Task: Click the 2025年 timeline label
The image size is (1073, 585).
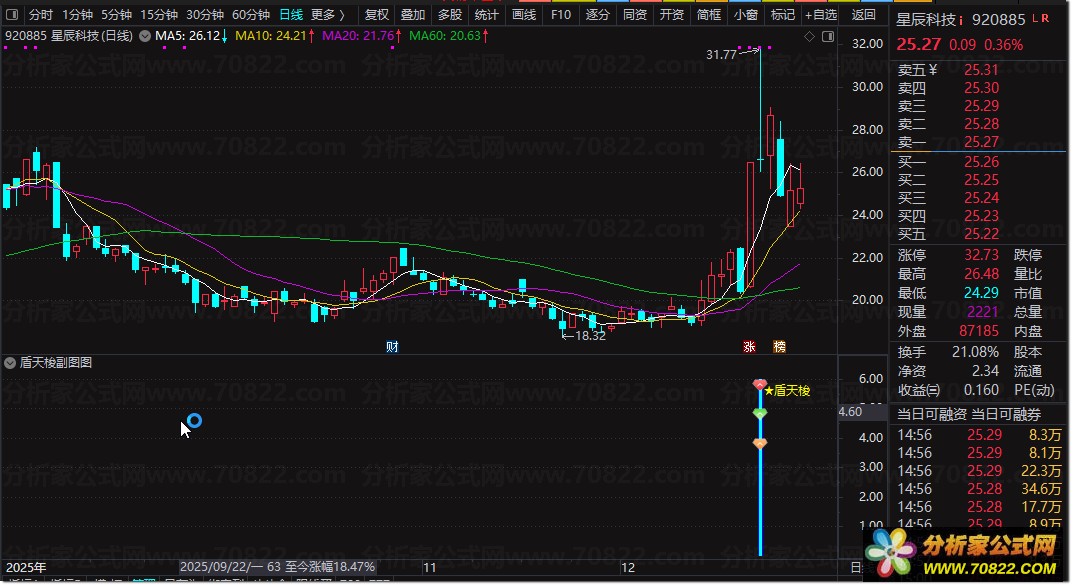Action: click(x=26, y=568)
